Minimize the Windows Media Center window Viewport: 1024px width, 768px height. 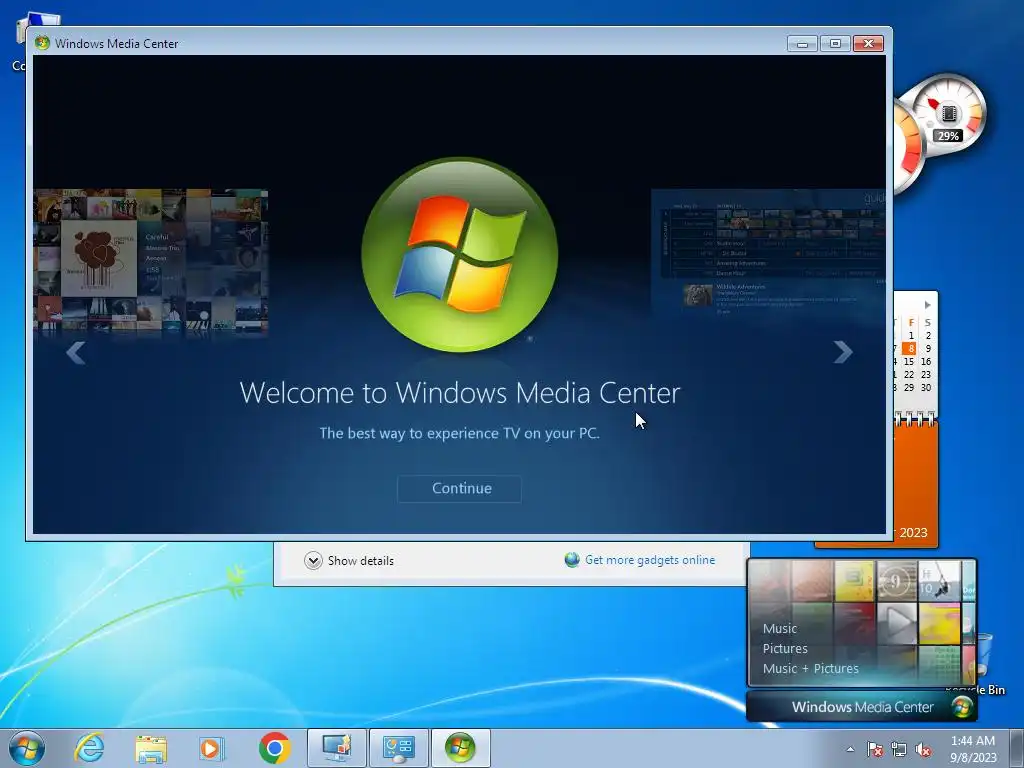pyautogui.click(x=803, y=43)
